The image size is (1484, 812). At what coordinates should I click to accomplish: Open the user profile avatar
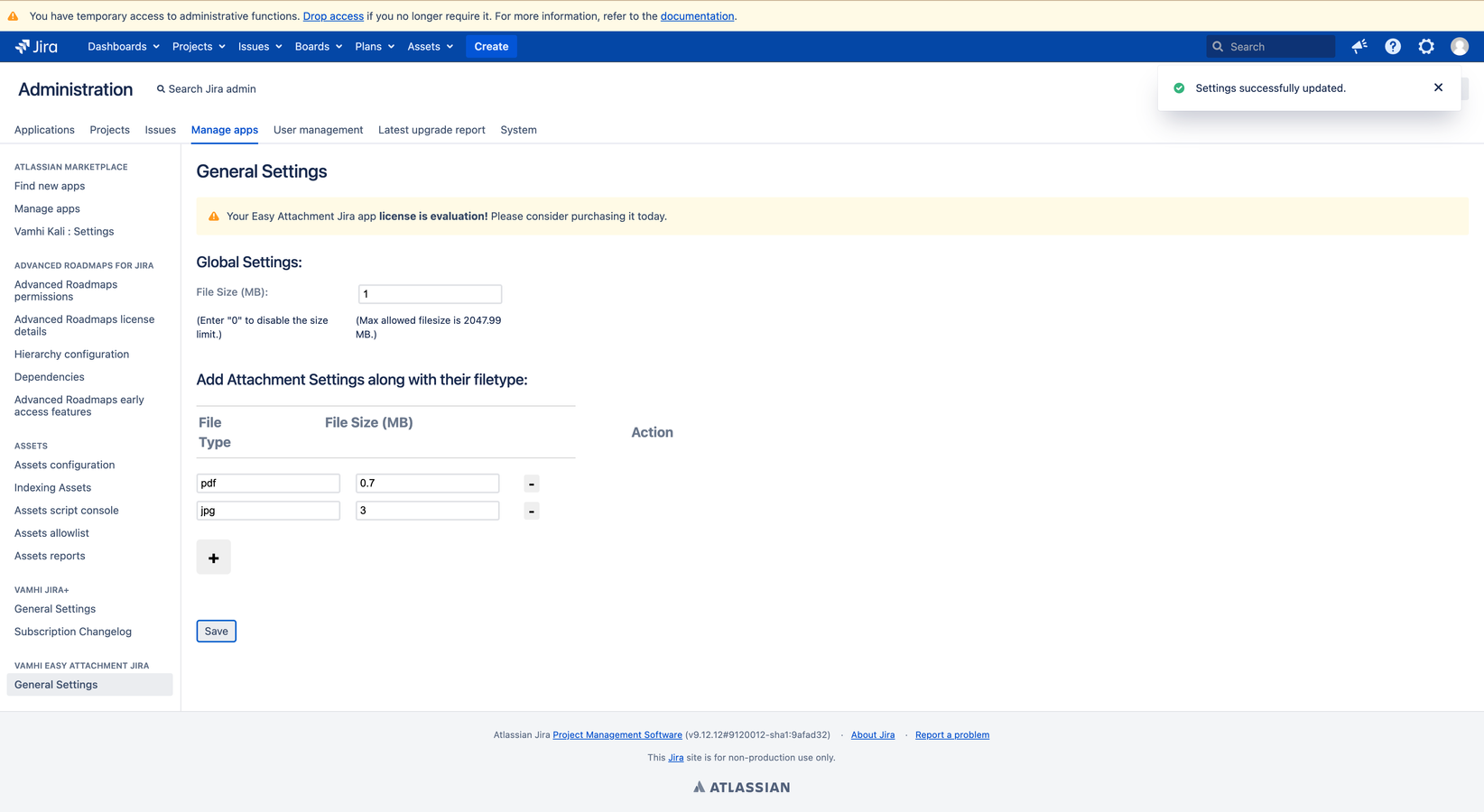click(x=1460, y=47)
